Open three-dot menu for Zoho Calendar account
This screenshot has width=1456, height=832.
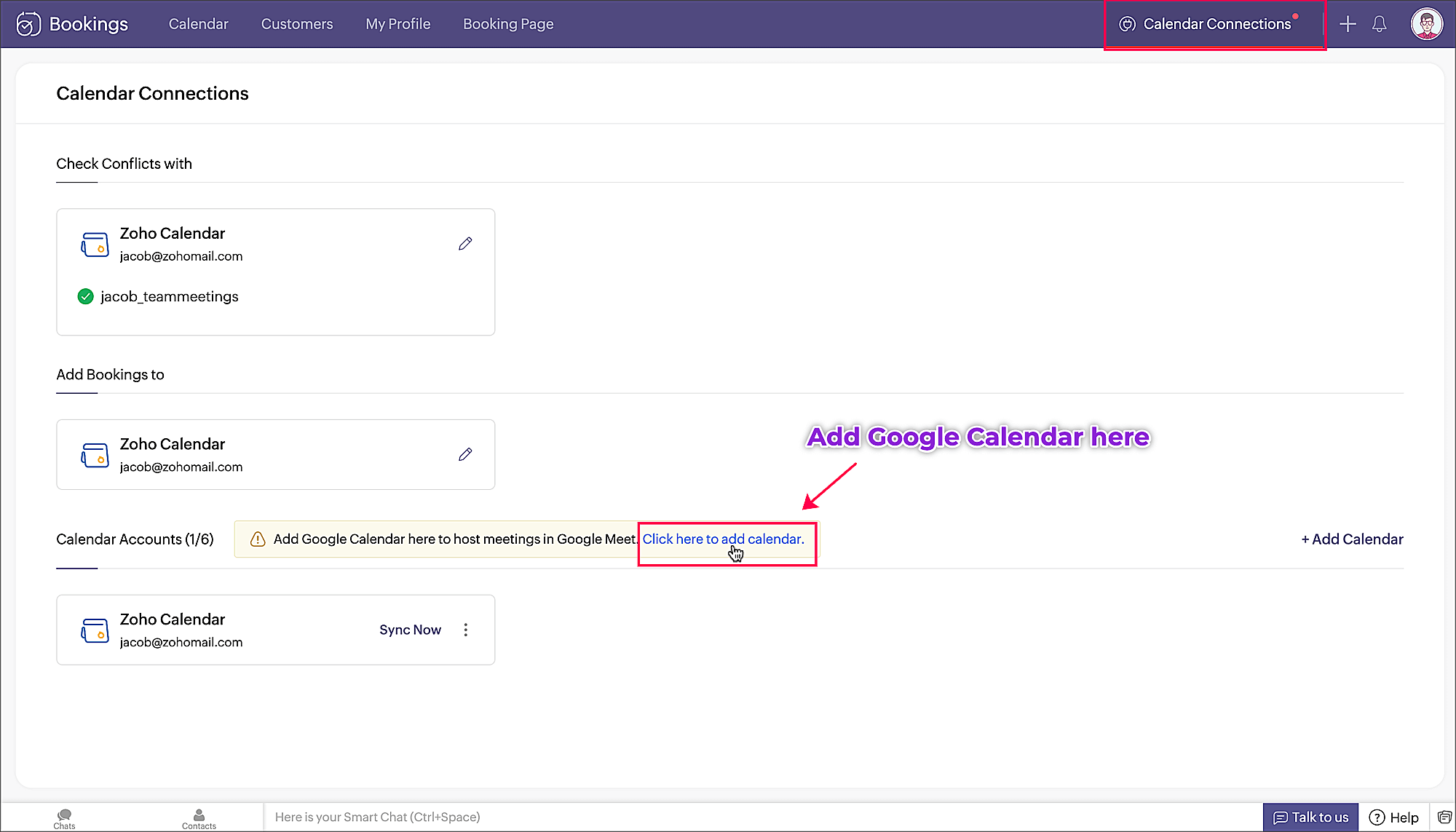tap(466, 630)
